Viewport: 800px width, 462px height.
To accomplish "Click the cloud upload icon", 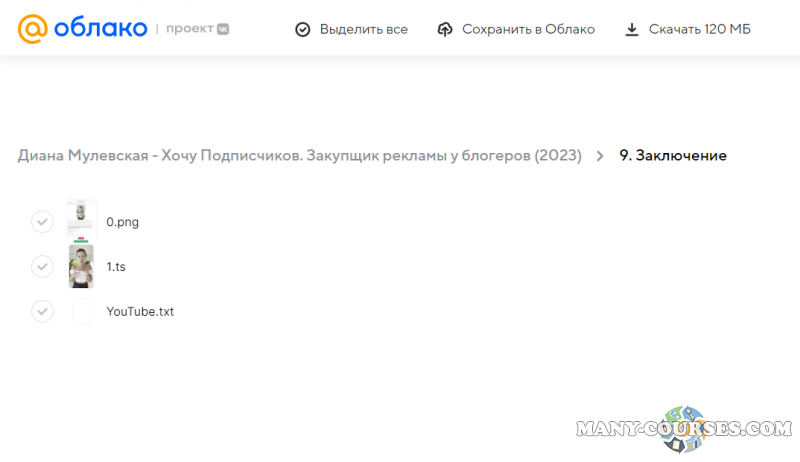I will tap(445, 30).
